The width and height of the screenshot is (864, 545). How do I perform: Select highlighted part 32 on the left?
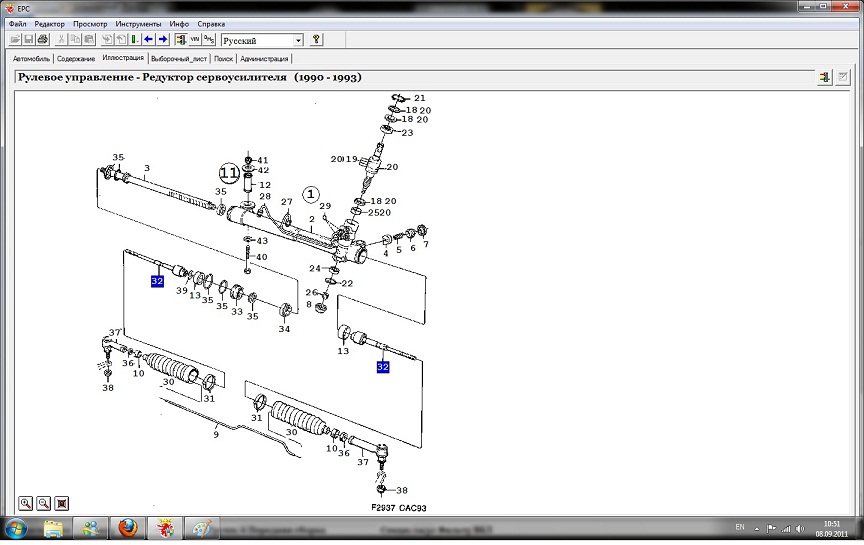[157, 281]
